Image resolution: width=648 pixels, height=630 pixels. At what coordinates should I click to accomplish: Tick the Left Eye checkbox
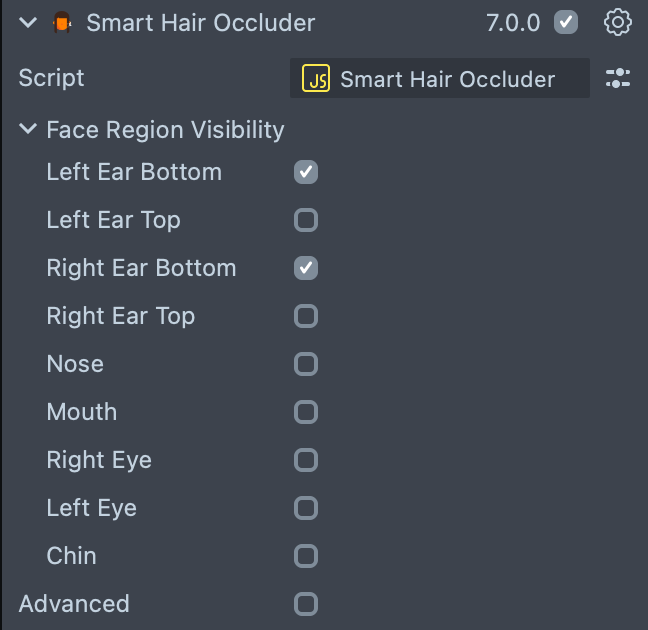pyautogui.click(x=306, y=508)
